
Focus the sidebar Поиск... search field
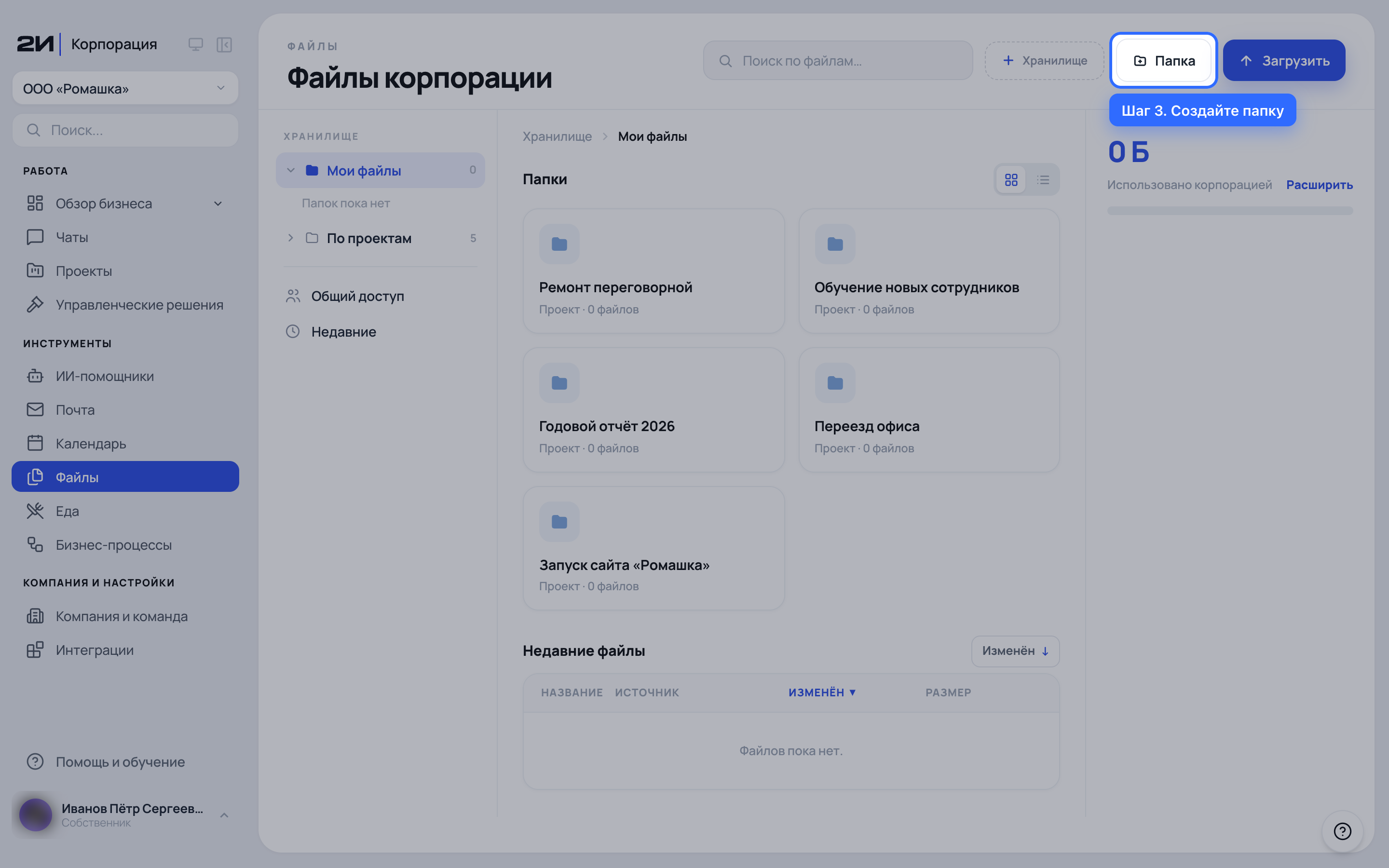pyautogui.click(x=125, y=130)
